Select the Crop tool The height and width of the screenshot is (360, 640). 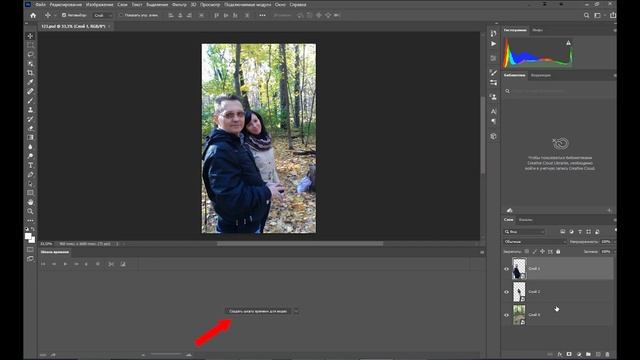(x=30, y=73)
